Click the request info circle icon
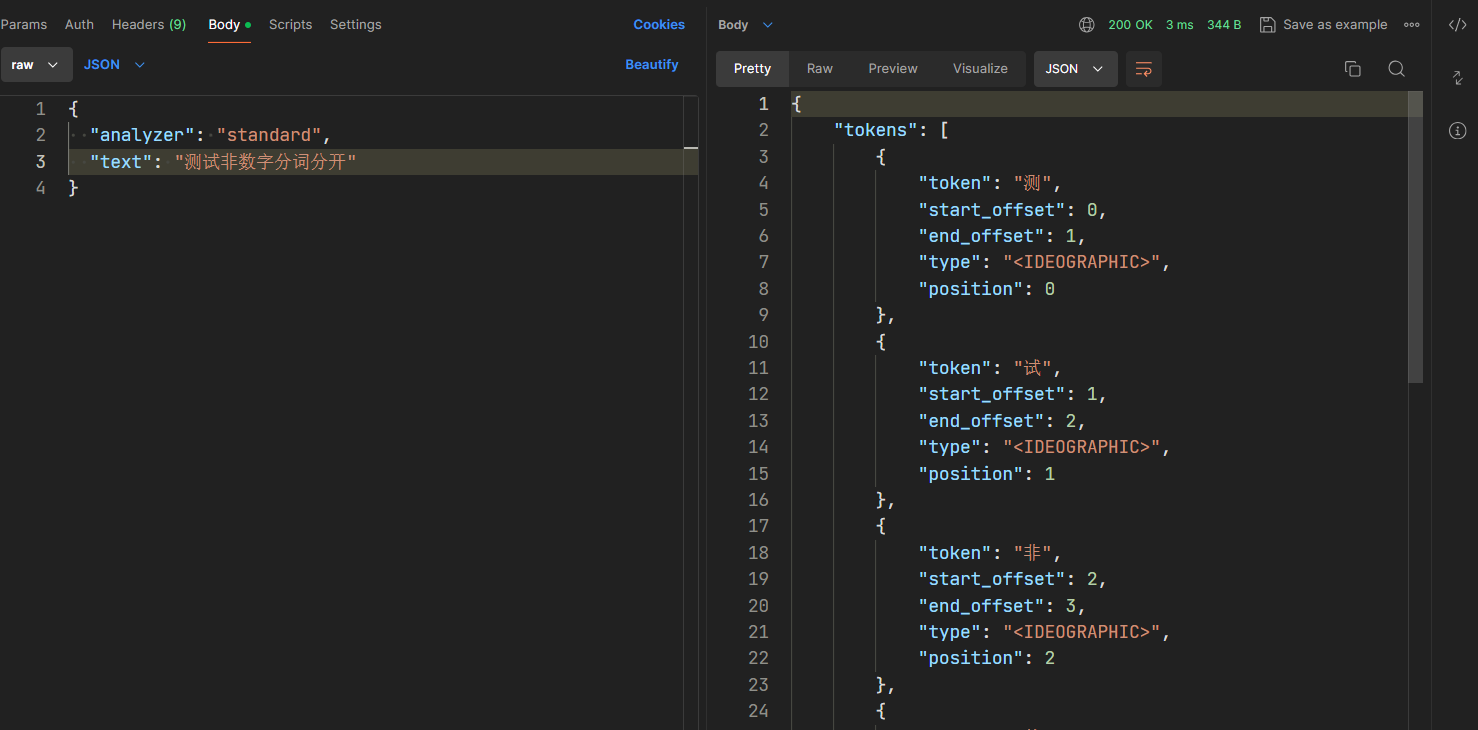 [1457, 130]
